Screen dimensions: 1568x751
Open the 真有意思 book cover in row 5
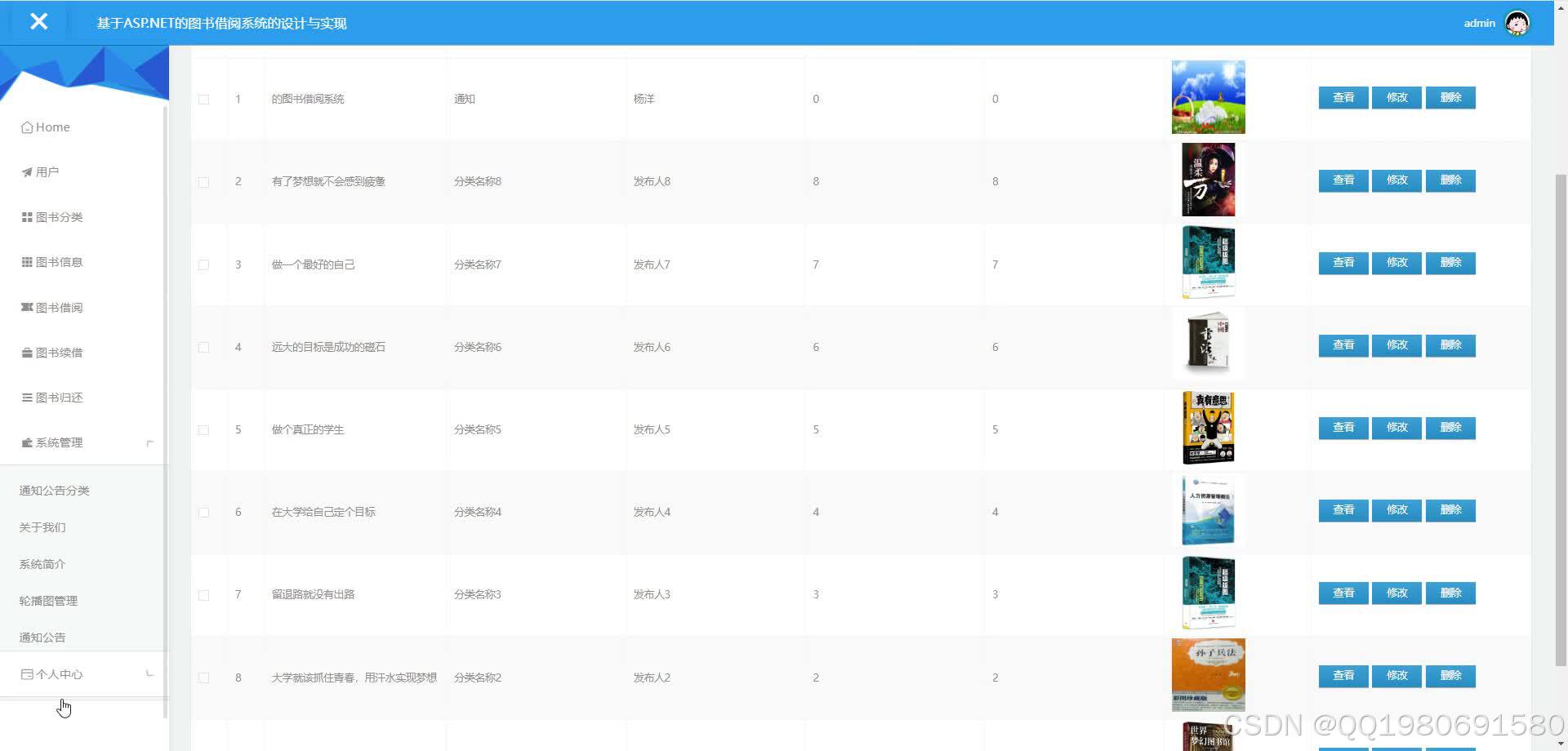1209,428
